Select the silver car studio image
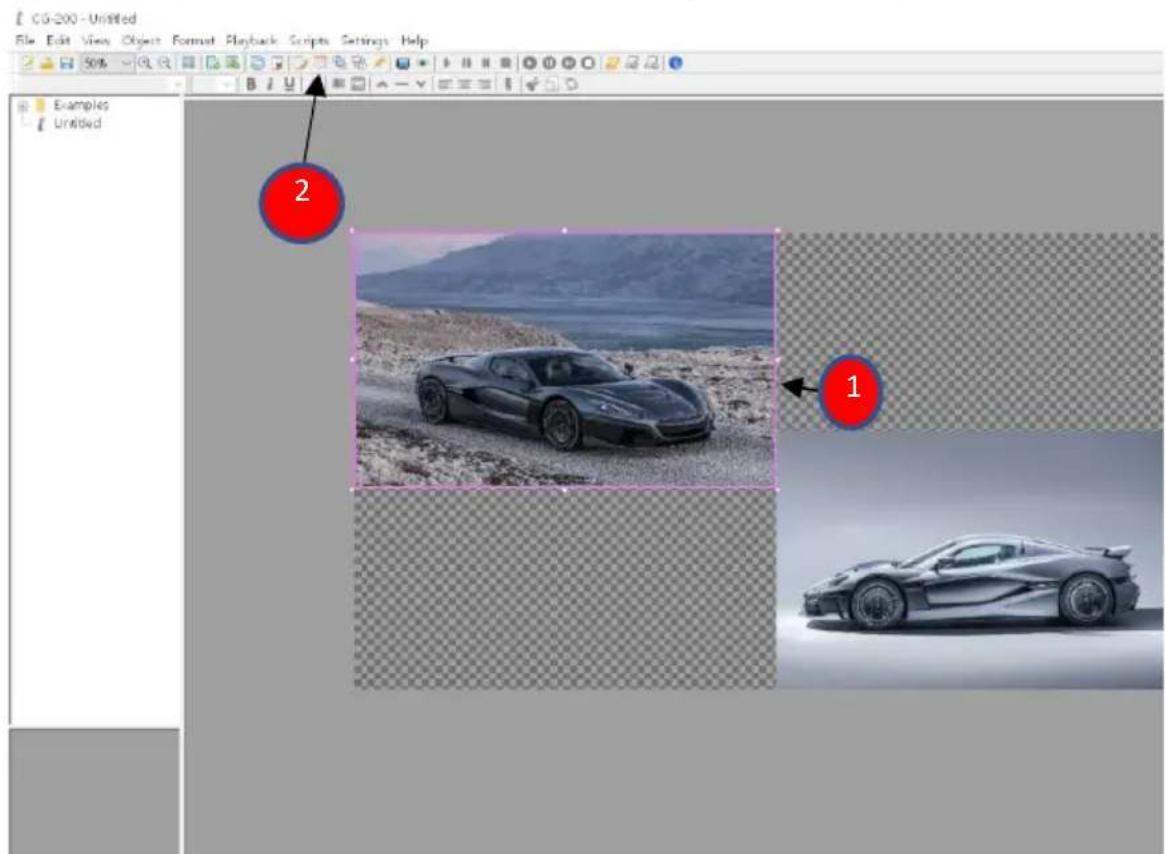Viewport: 1165px width, 854px height. (970, 559)
